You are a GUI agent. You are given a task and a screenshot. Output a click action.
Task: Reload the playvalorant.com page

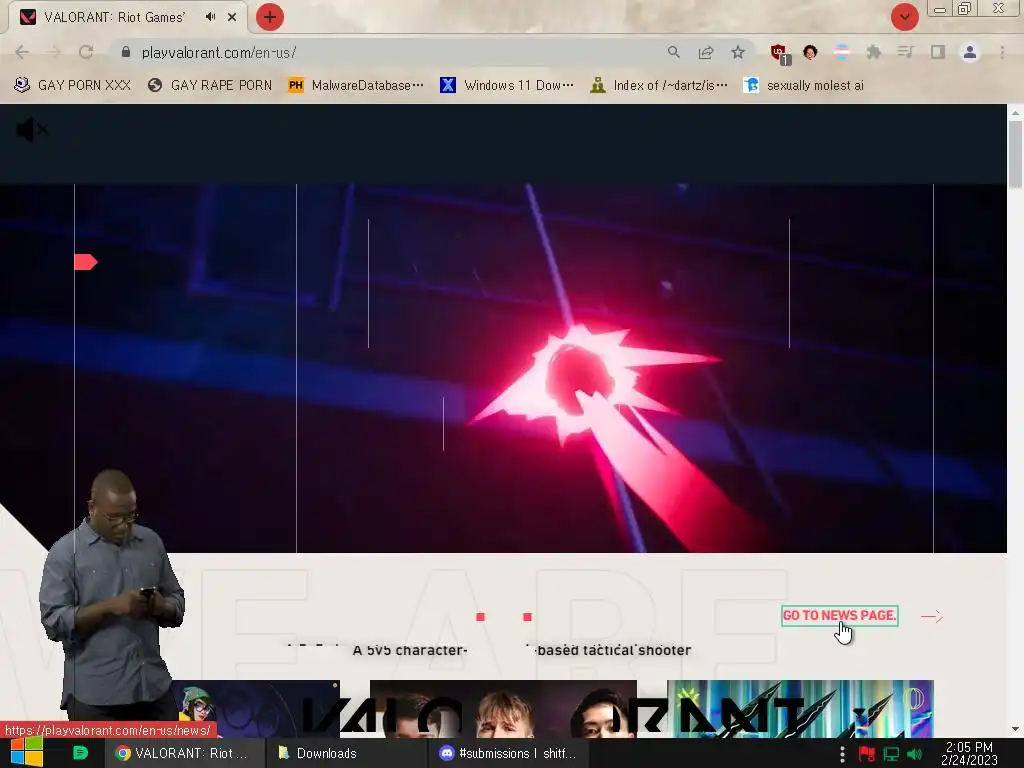click(x=86, y=52)
